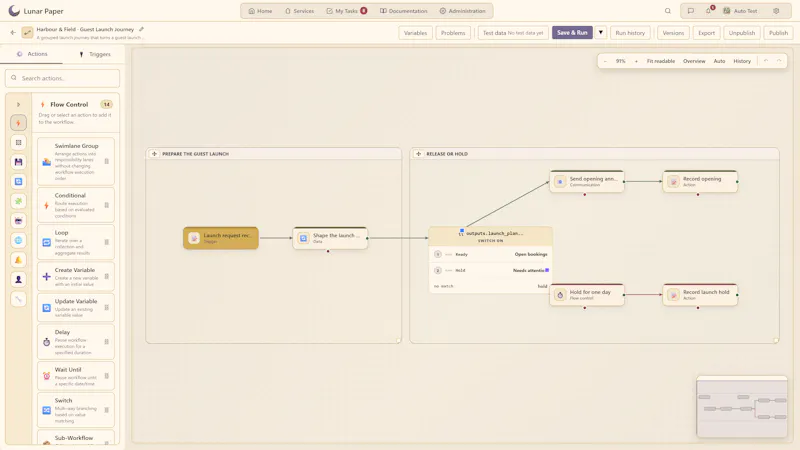Viewport: 800px width, 450px height.
Task: Expand the category sidebar chevron
Action: point(18,105)
